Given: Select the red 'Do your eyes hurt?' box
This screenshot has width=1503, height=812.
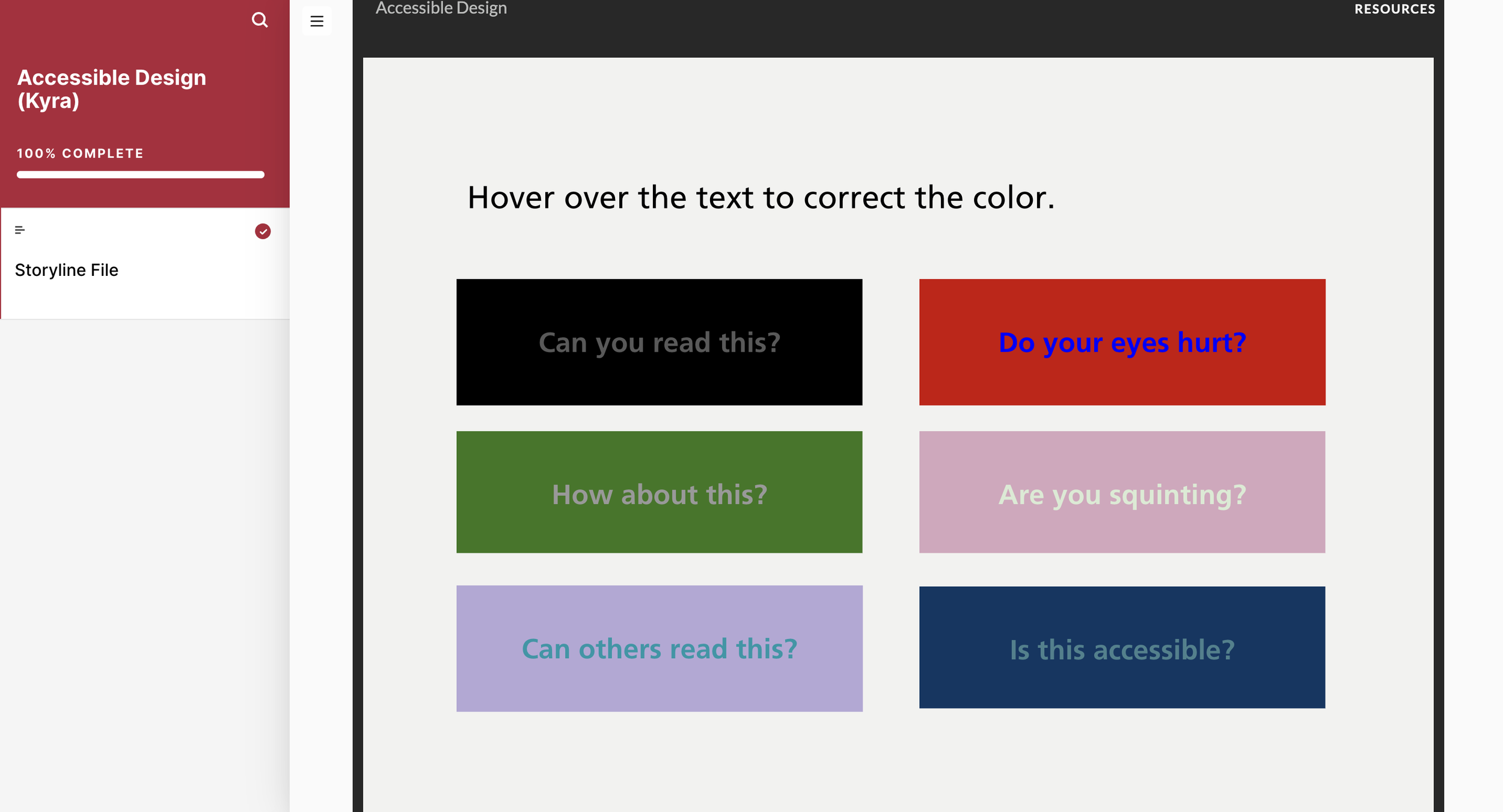Looking at the screenshot, I should click(x=1122, y=342).
